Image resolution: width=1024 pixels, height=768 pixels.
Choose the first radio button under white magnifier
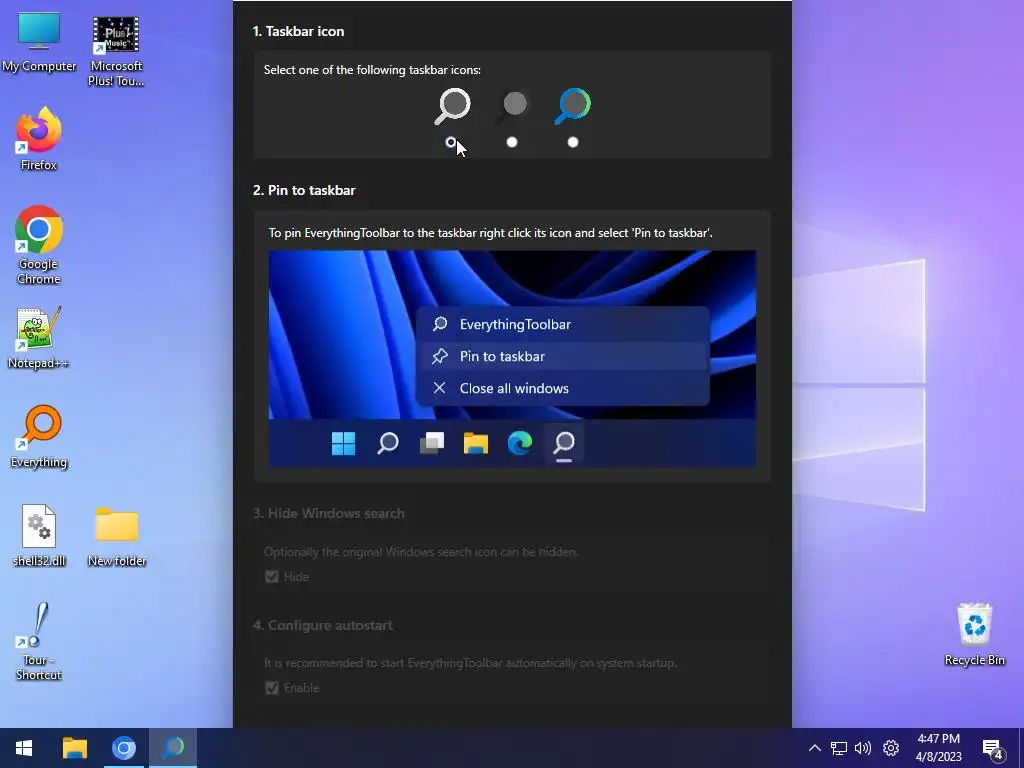451,142
